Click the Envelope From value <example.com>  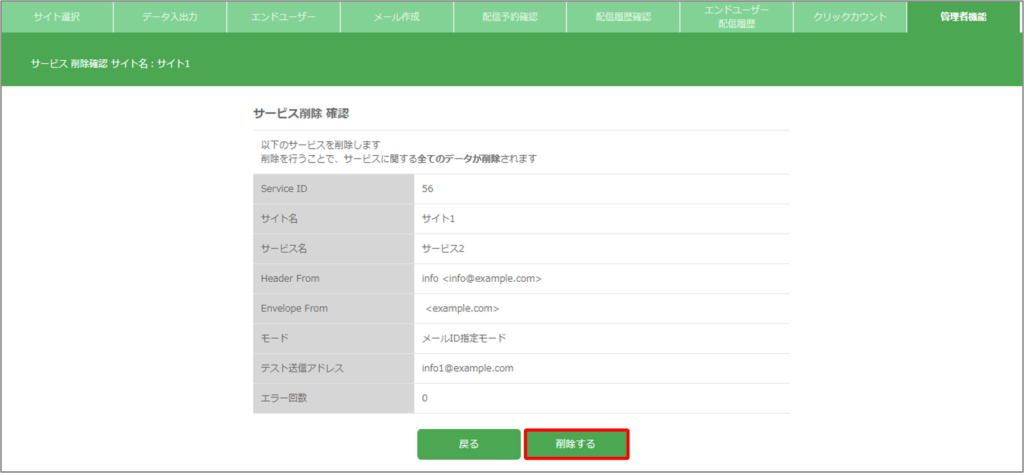[462, 309]
